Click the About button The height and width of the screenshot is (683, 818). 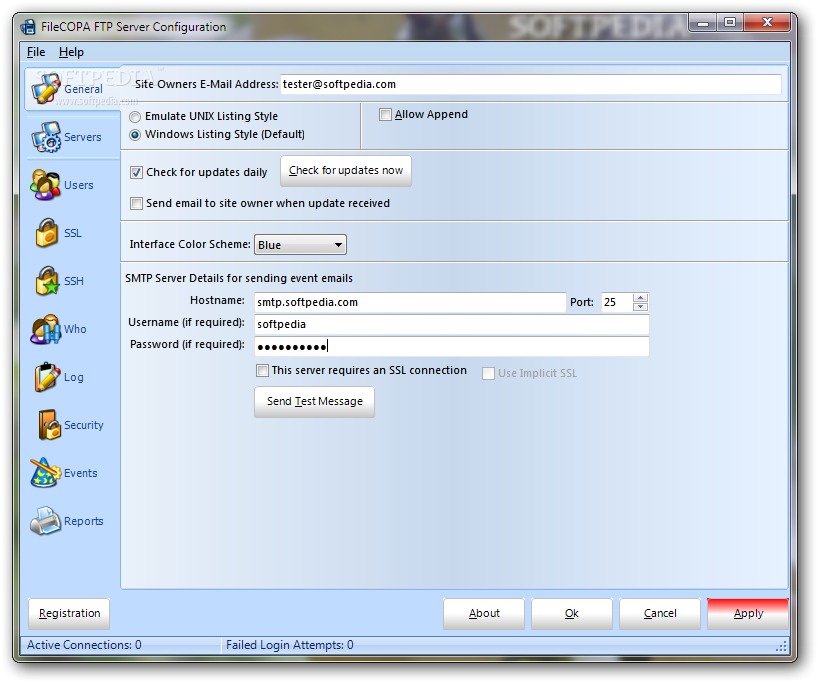click(x=484, y=614)
